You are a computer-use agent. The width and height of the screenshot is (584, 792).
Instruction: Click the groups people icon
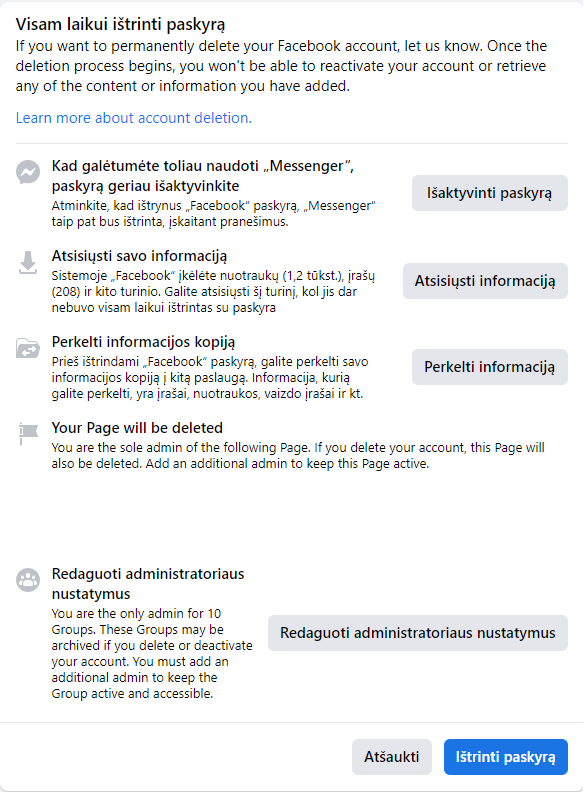28,580
